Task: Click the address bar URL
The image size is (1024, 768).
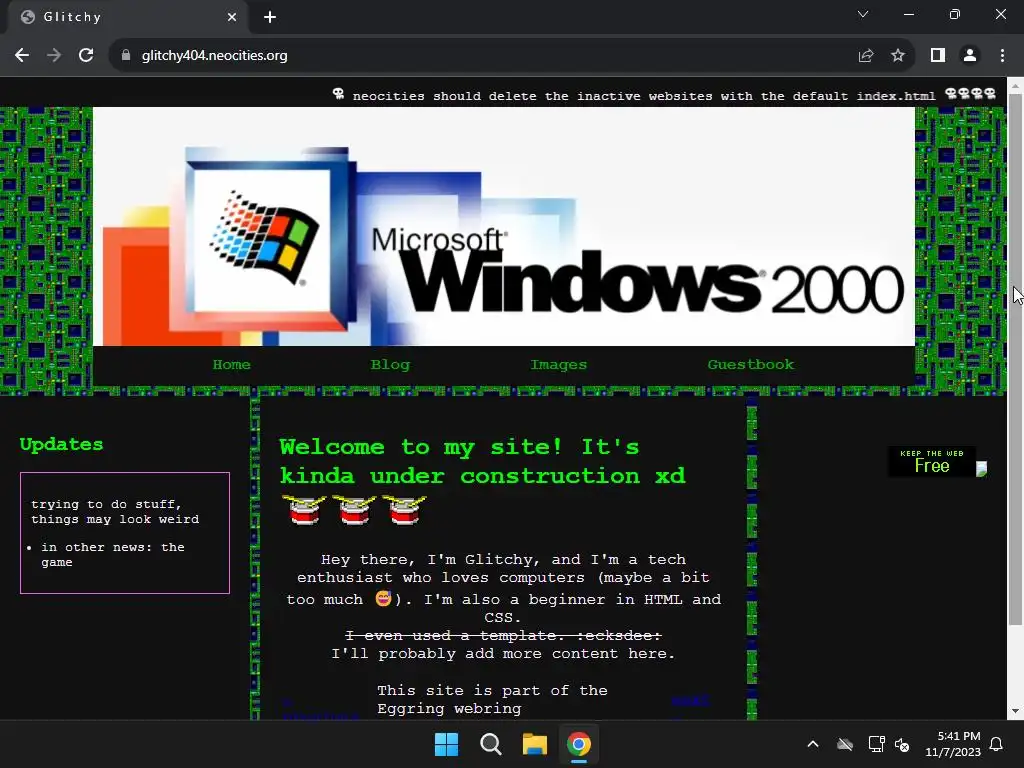Action: (214, 56)
